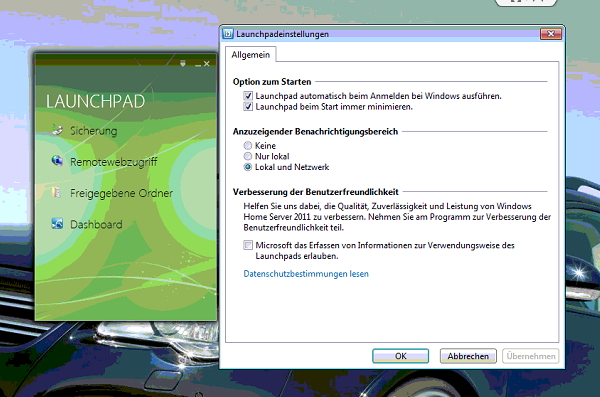Close the Launchpad window

click(207, 64)
